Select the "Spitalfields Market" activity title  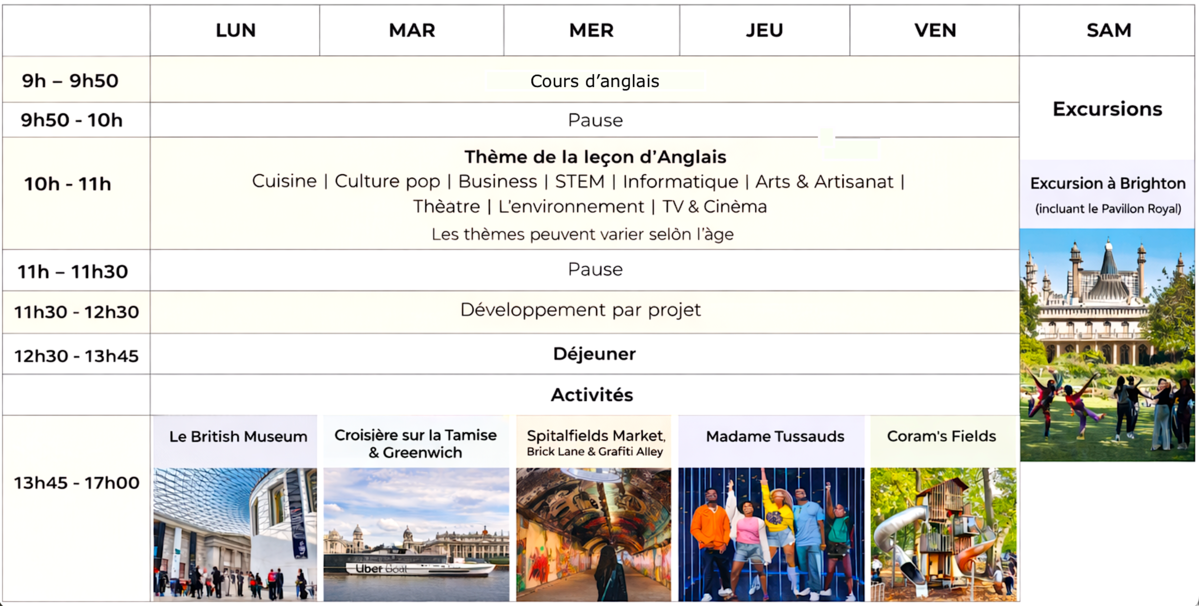point(596,436)
